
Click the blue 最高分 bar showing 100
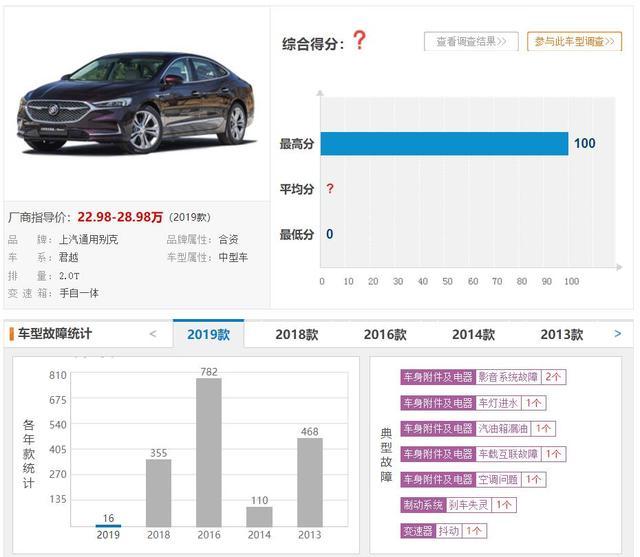tap(444, 144)
